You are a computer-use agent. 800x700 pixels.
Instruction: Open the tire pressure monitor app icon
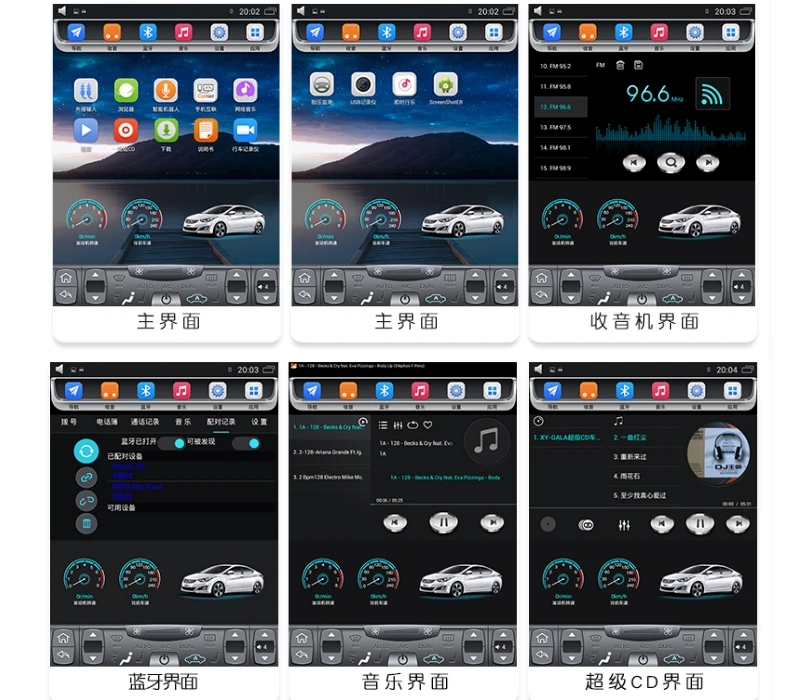(322, 84)
